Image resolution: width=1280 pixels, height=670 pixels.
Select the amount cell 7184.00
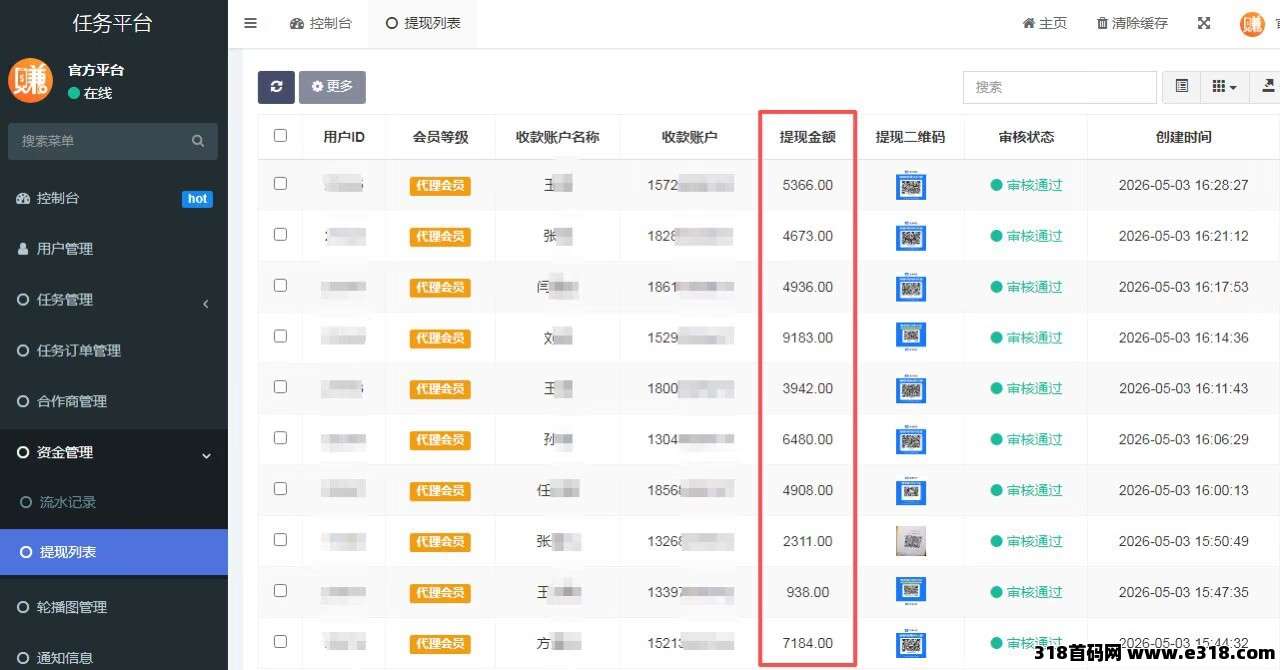[808, 643]
